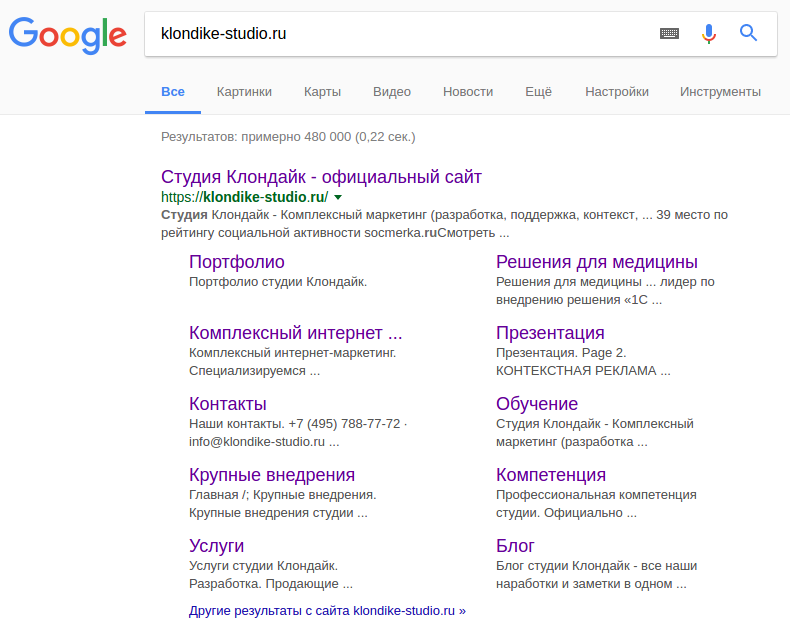Click the green https://klondike-studio.ru/ URL
The height and width of the screenshot is (629, 790).
244,197
